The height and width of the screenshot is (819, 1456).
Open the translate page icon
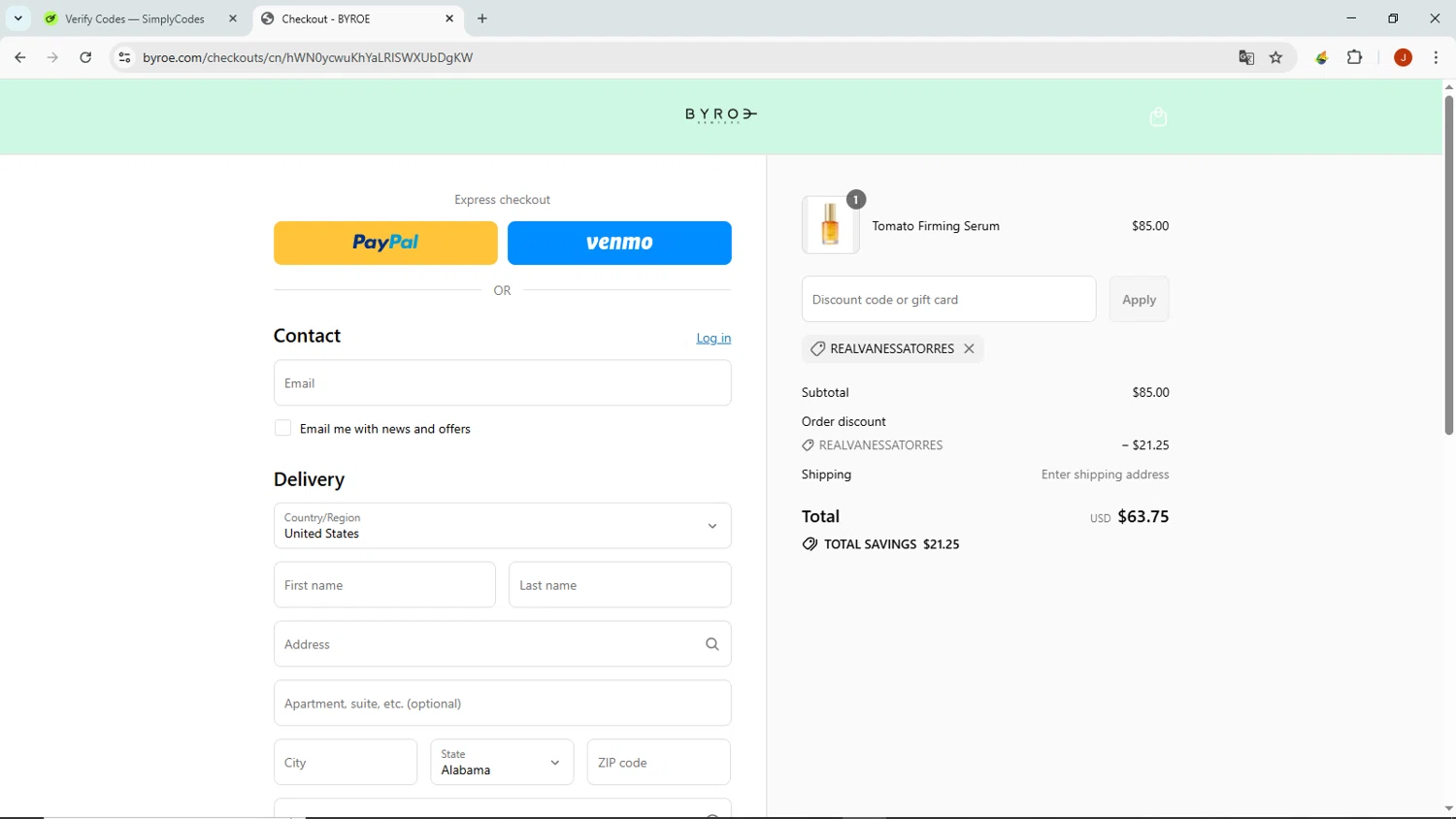coord(1246,57)
